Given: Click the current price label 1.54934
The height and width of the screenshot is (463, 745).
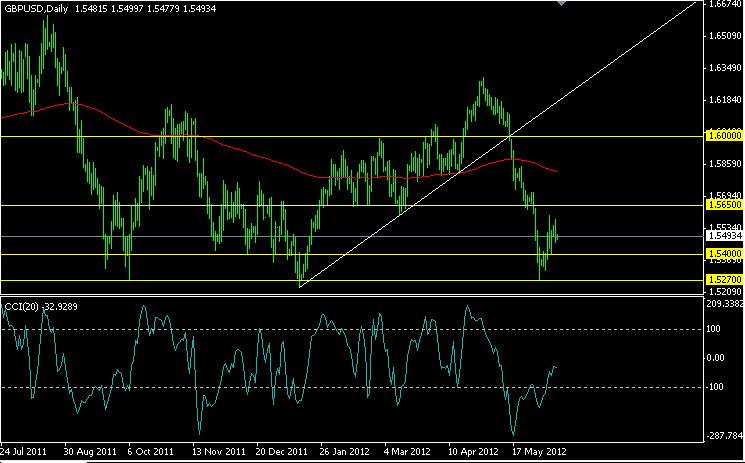Looking at the screenshot, I should coord(724,236).
